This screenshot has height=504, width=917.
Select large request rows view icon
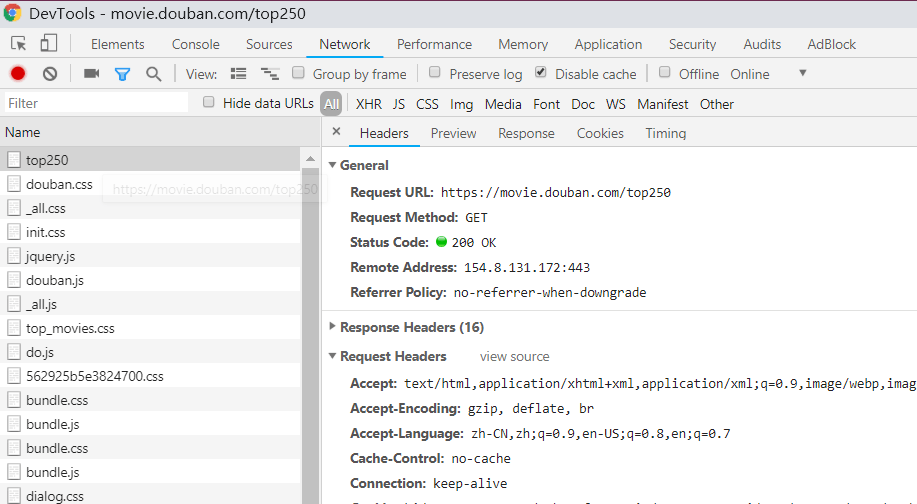[238, 74]
